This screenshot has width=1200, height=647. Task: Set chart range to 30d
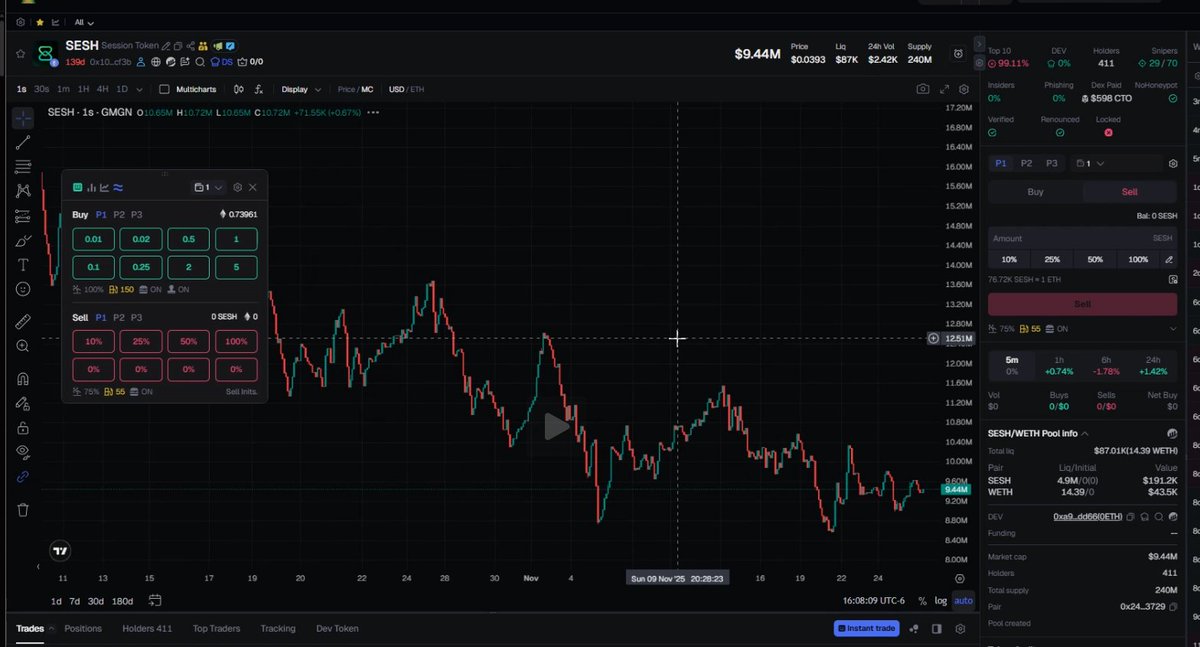95,601
